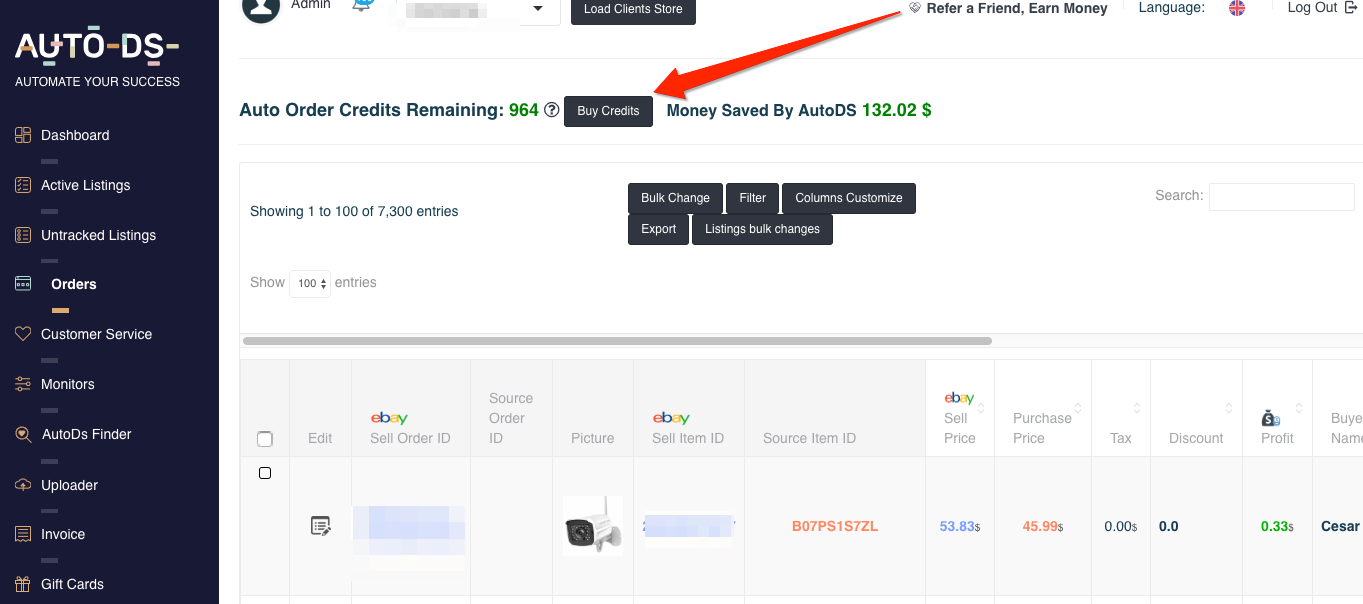Click the purchase price 45.99 value
Viewport: 1363px width, 604px height.
point(1043,526)
